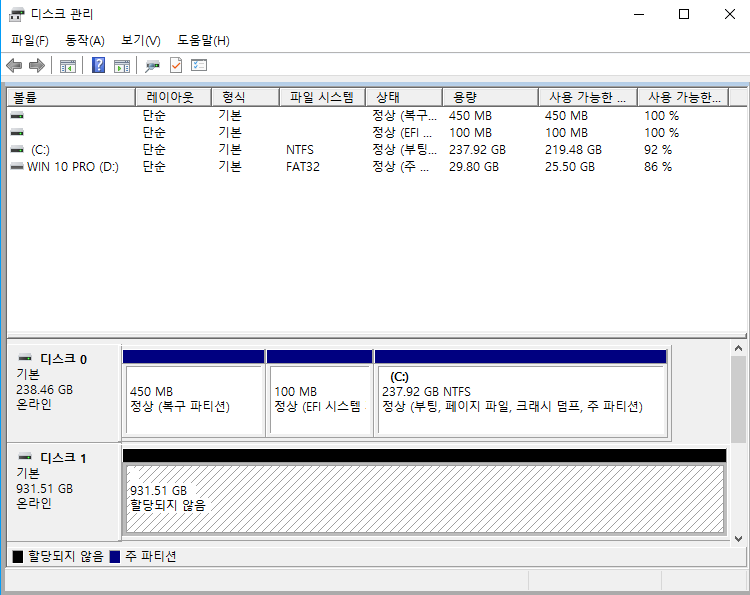
Task: Click the blue 주 파티션 legend swatch
Action: (x=115, y=557)
